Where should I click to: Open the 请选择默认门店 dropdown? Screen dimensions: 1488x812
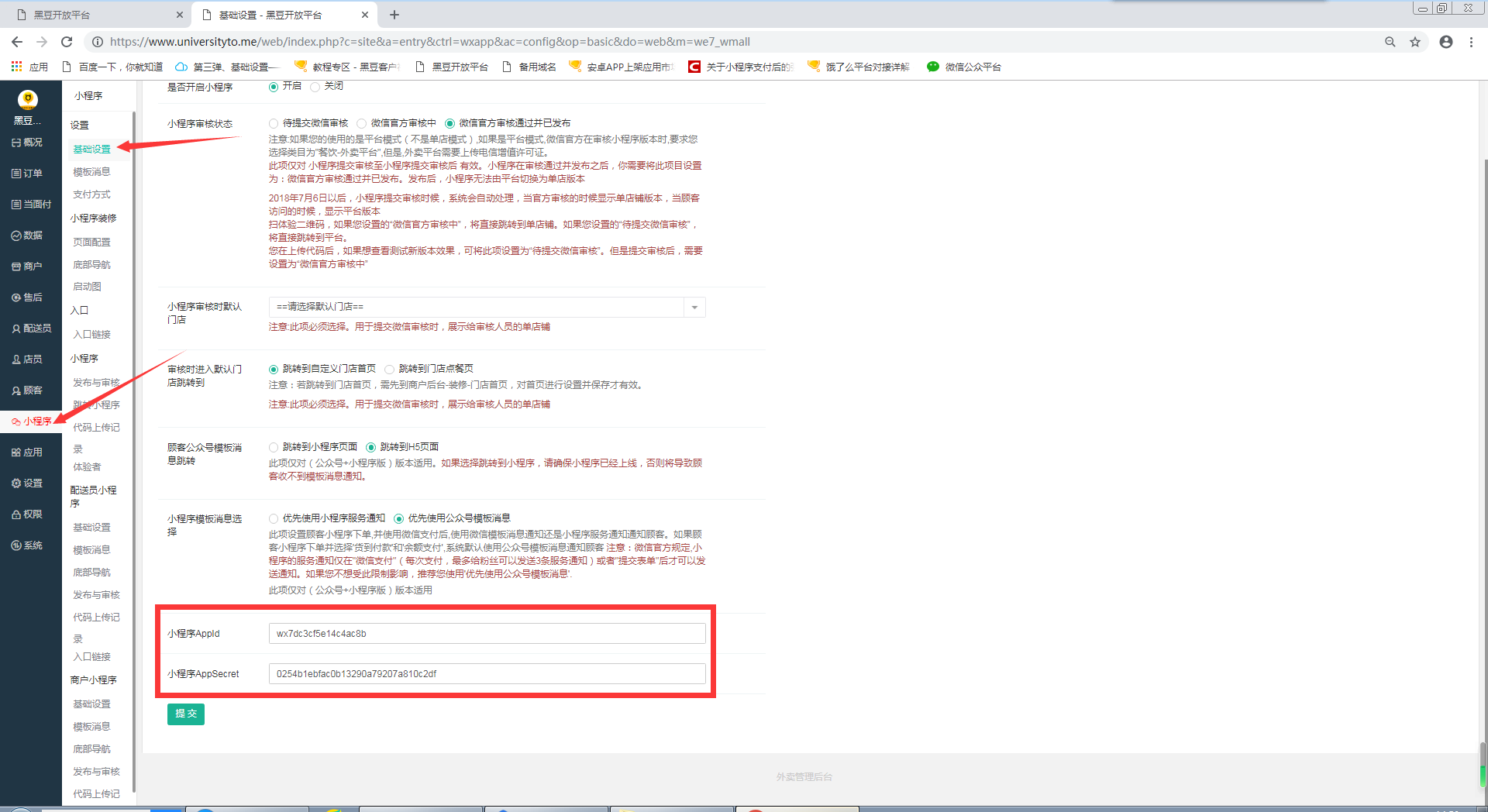pyautogui.click(x=487, y=308)
